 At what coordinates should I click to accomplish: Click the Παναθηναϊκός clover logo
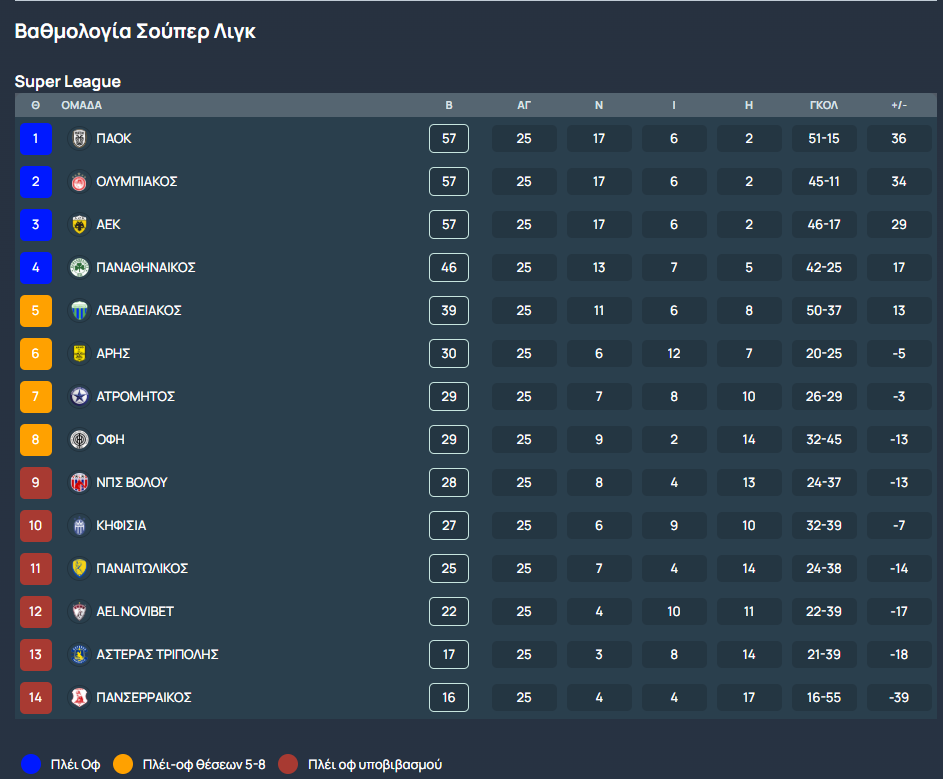[x=79, y=268]
